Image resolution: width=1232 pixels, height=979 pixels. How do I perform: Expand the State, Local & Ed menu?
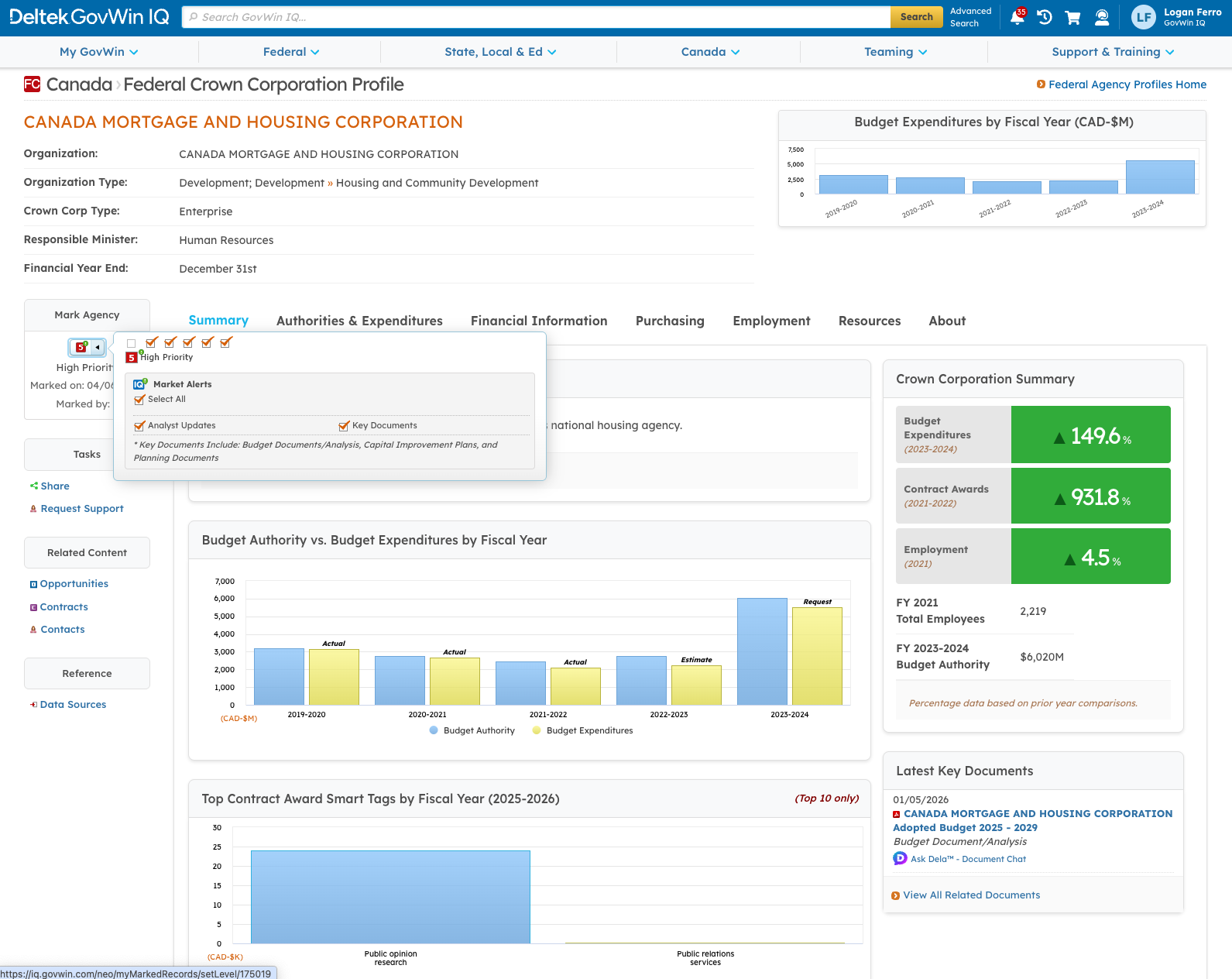[x=500, y=52]
